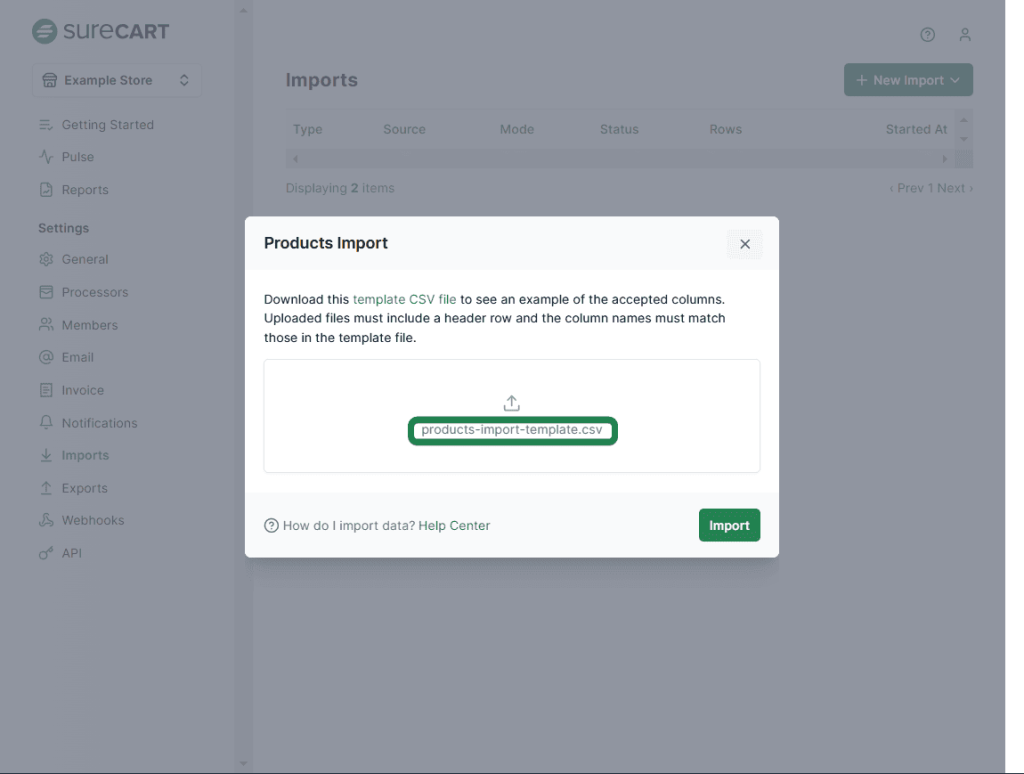Open the New Import dropdown
Screen dimensions: 1024x774
coord(908,80)
